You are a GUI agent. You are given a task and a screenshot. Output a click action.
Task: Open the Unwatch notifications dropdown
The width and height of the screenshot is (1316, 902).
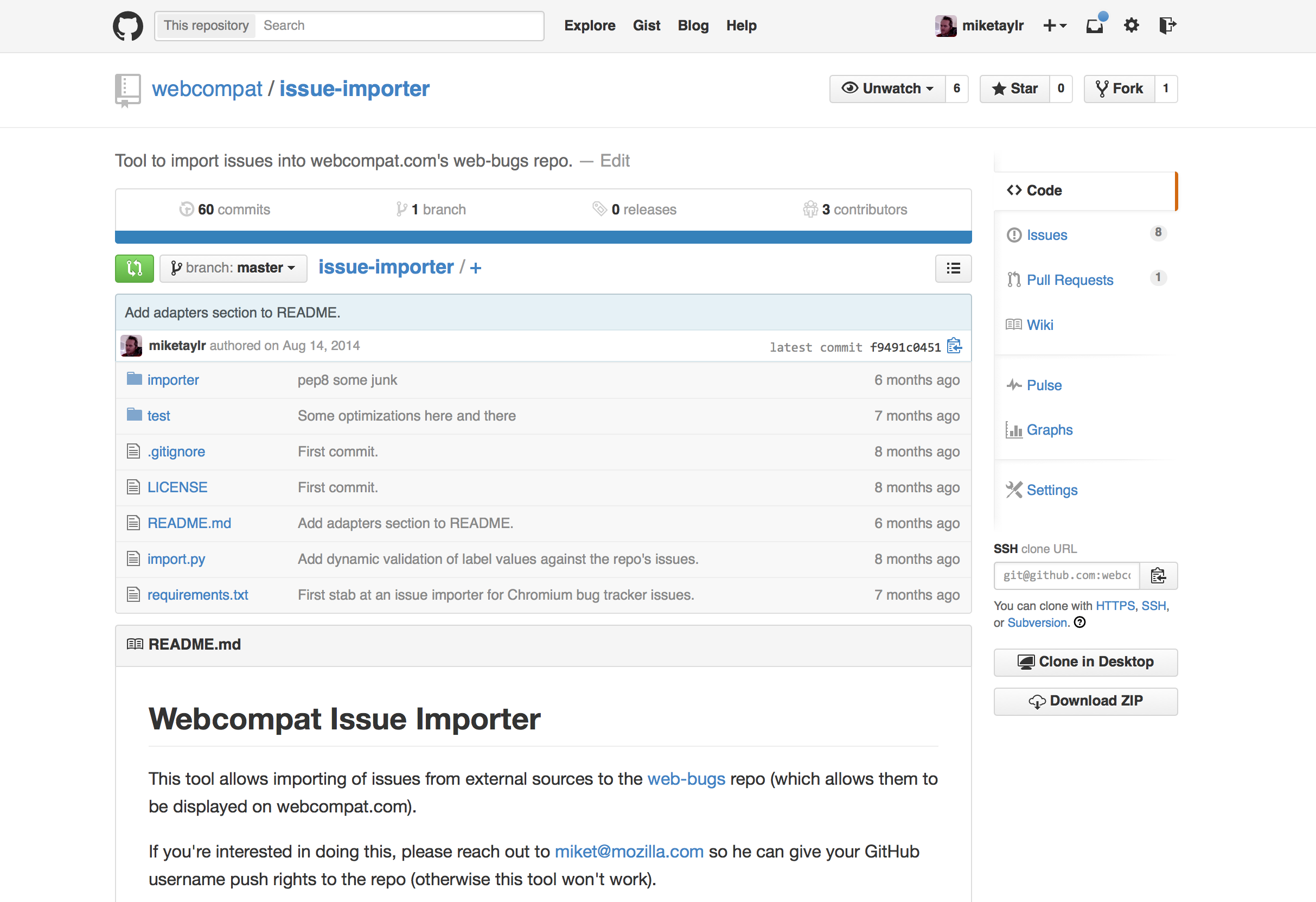click(887, 89)
